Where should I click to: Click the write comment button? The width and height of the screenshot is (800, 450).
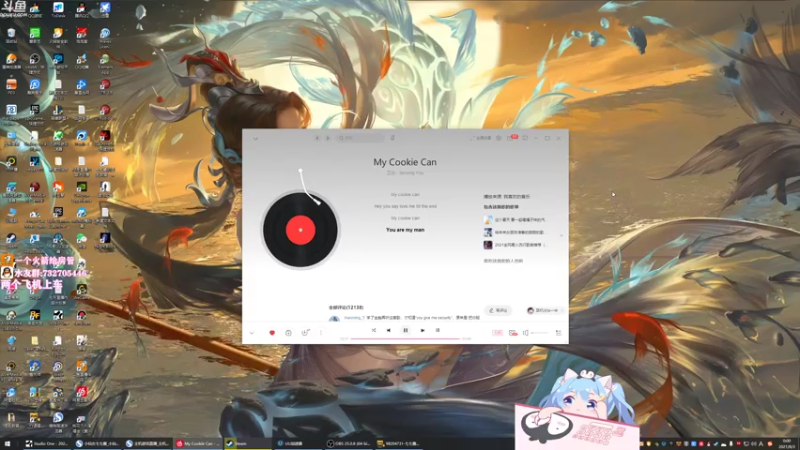498,310
